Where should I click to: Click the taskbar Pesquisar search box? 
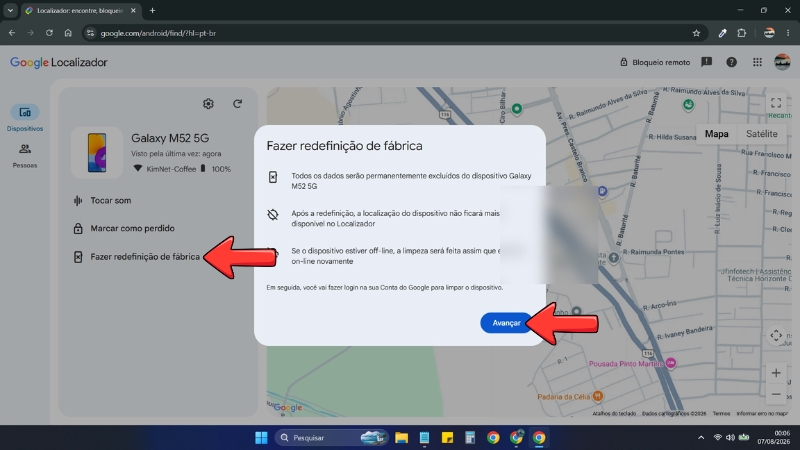[332, 438]
